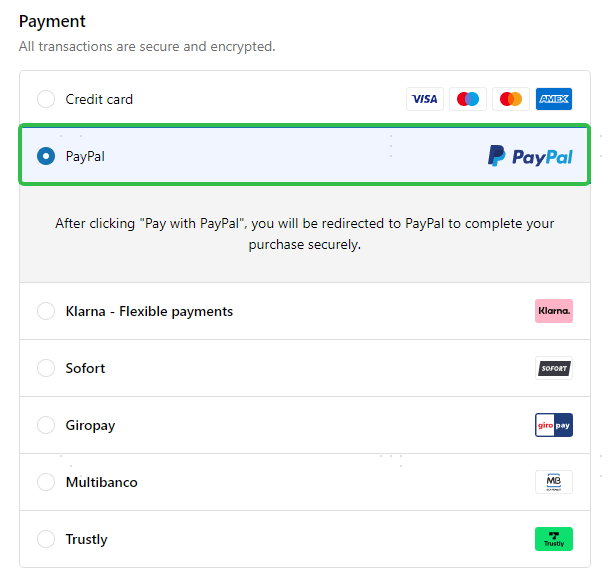Image resolution: width=612 pixels, height=579 pixels.
Task: Click the American Express icon
Action: click(x=554, y=99)
